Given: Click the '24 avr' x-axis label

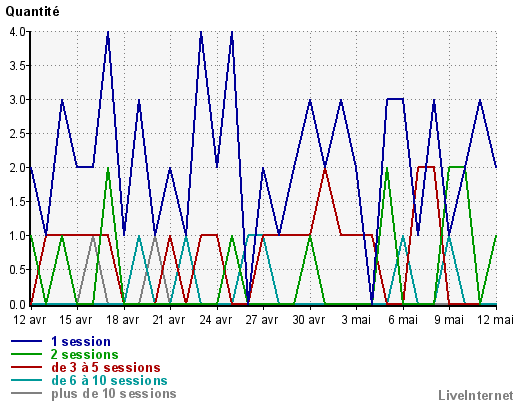Looking at the screenshot, I should (215, 320).
